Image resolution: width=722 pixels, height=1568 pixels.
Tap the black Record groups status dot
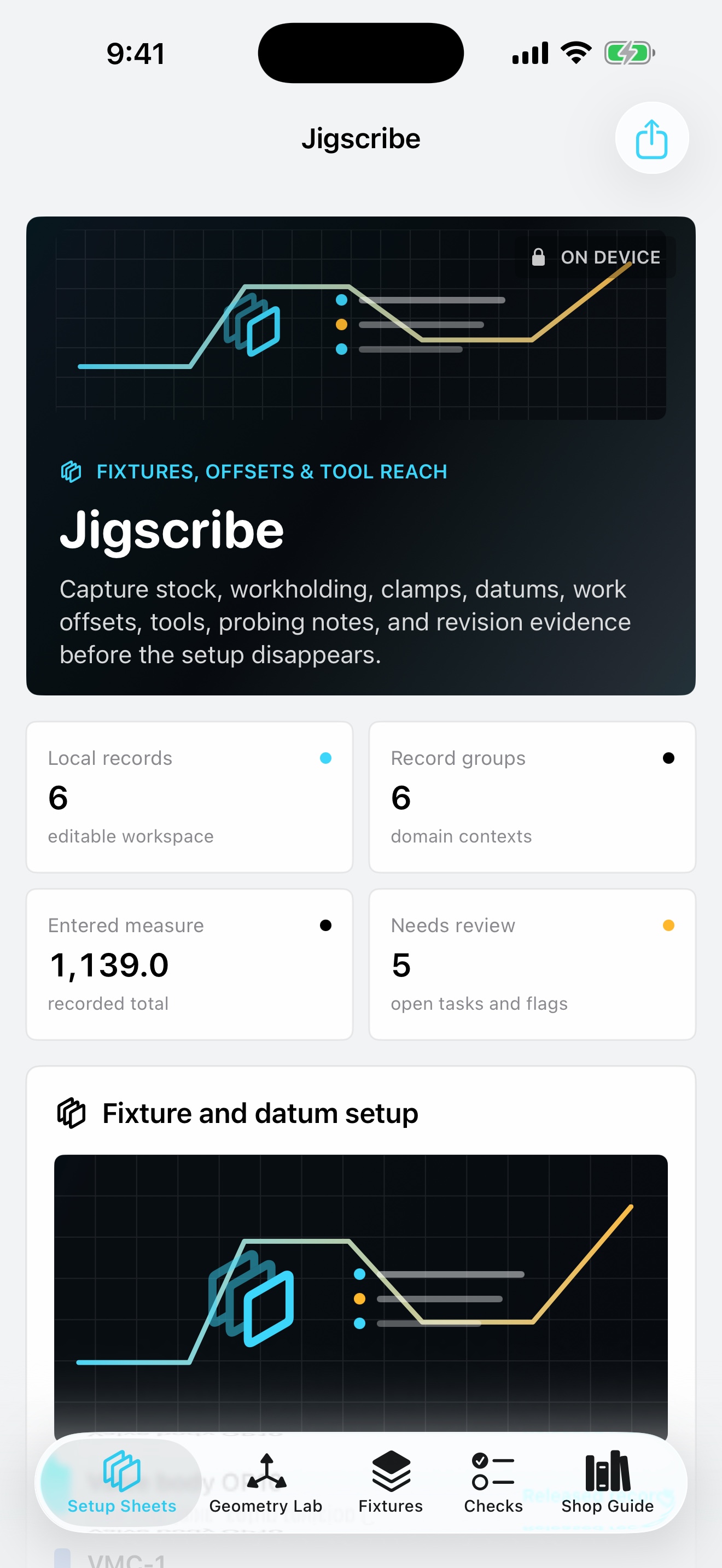(668, 758)
